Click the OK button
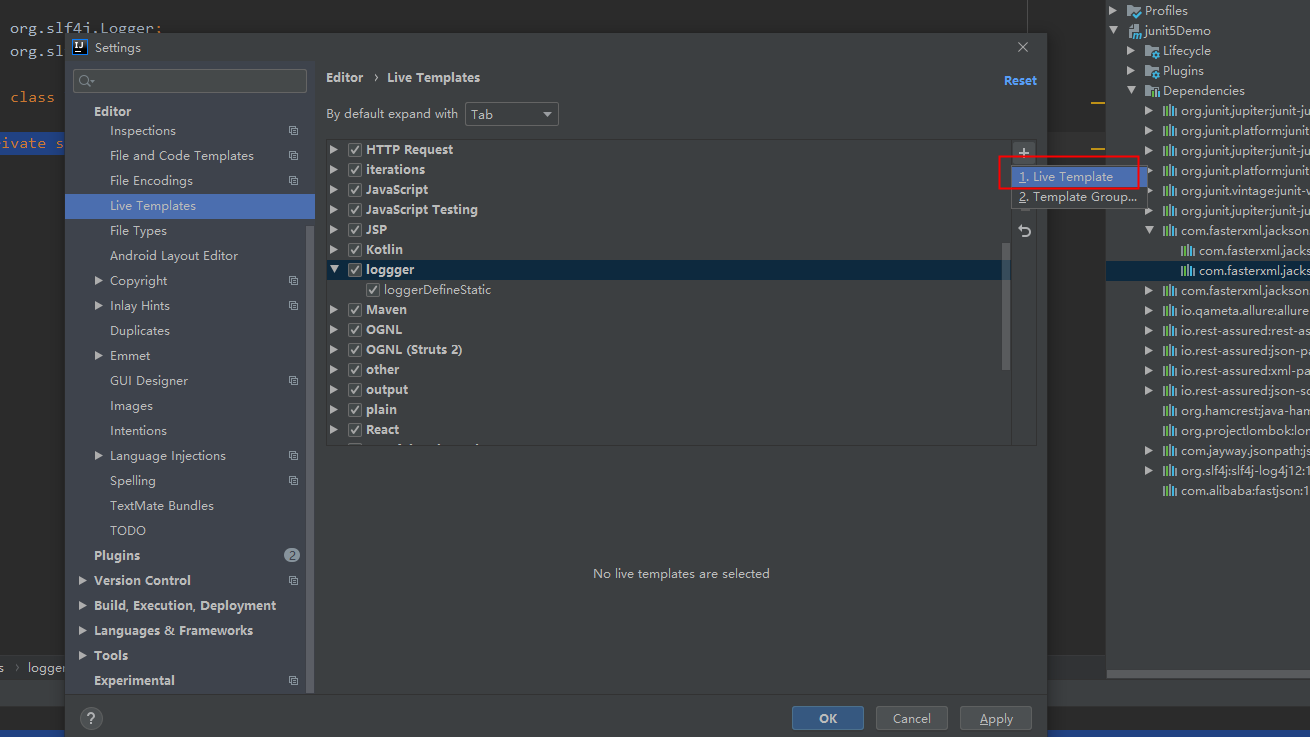The height and width of the screenshot is (737, 1310). pyautogui.click(x=828, y=718)
